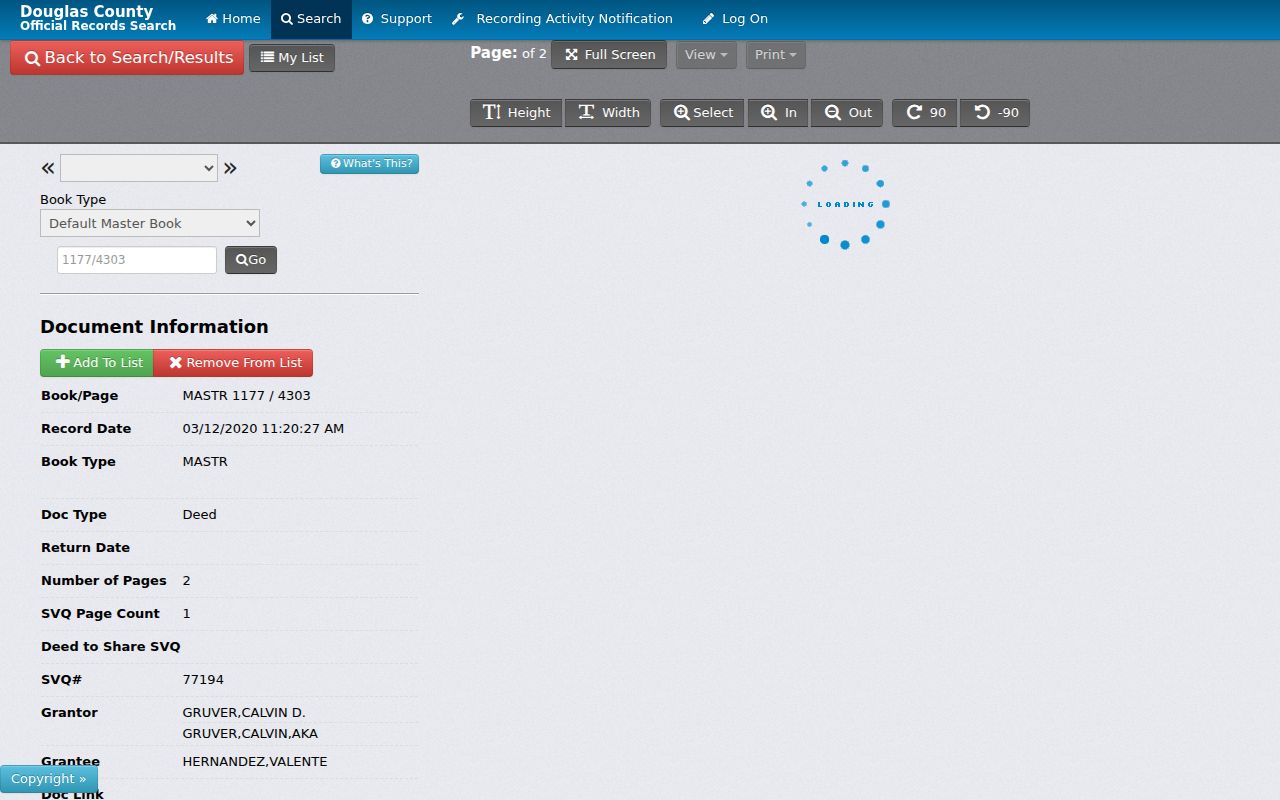1280x800 pixels.
Task: Open My List
Action: coord(292,58)
